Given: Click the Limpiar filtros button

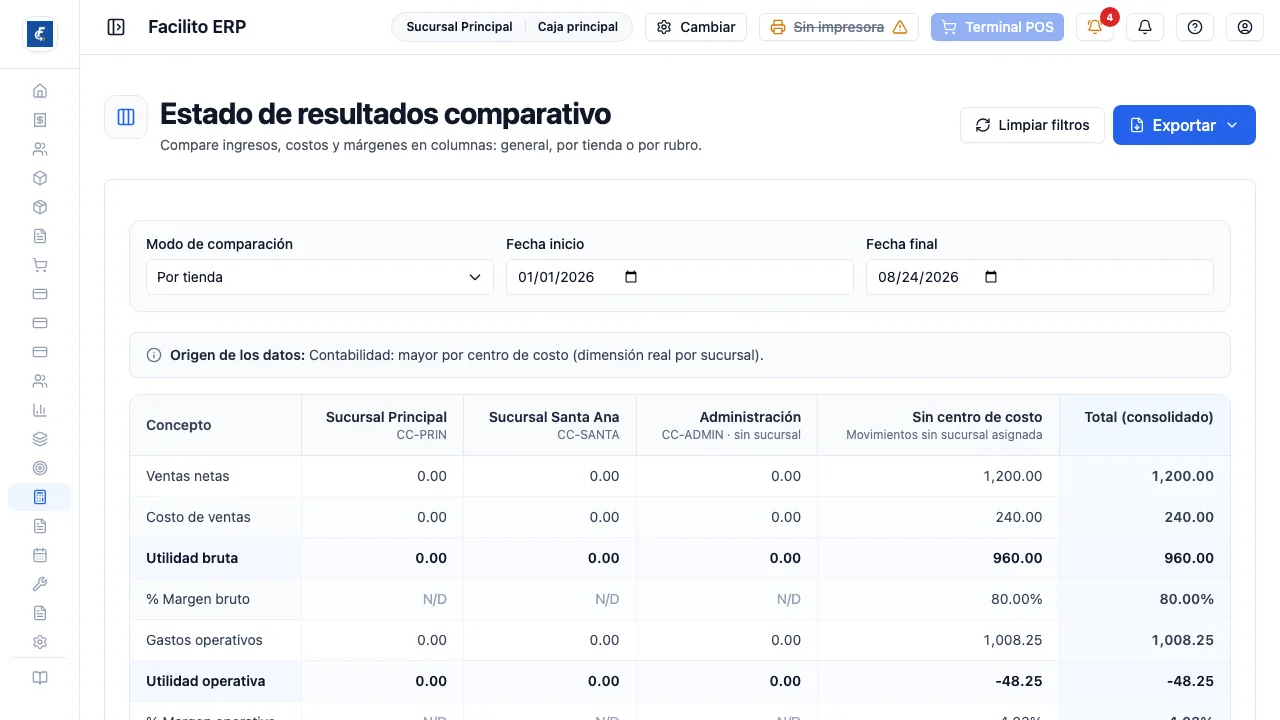Looking at the screenshot, I should pos(1032,125).
